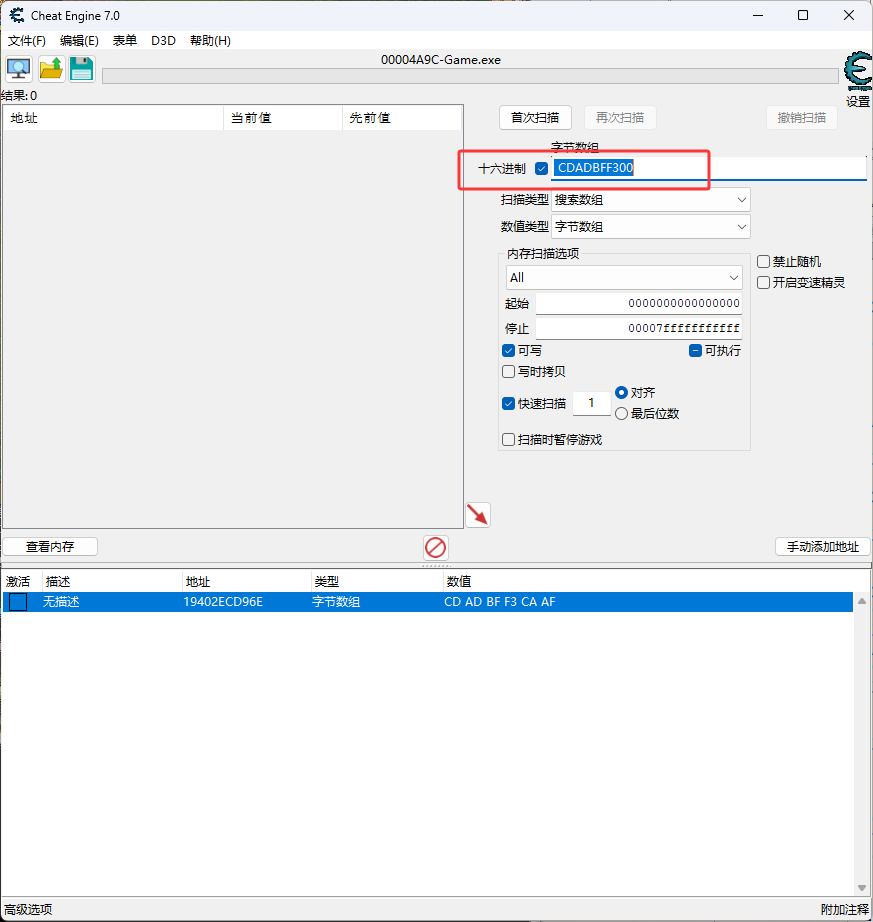The height and width of the screenshot is (922, 873).
Task: Click the 先前值 previous value column header
Action: pos(402,118)
